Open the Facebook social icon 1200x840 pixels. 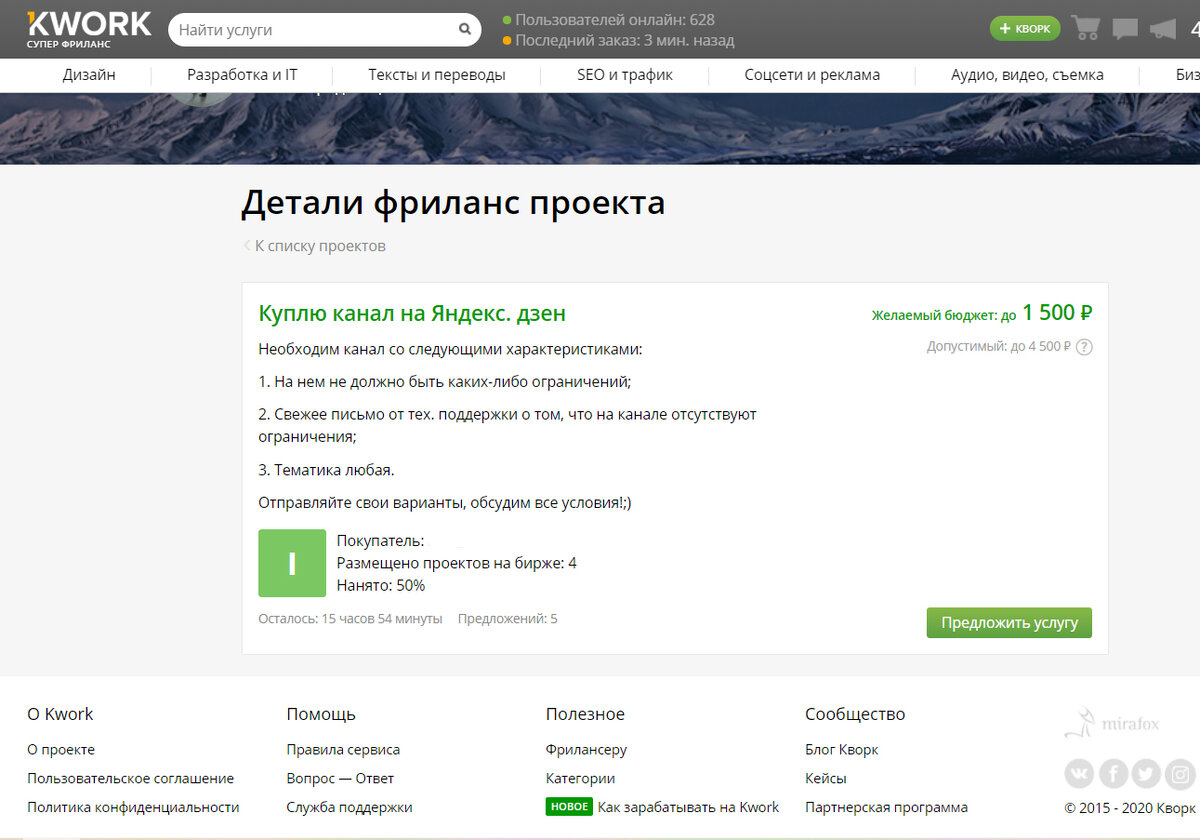pyautogui.click(x=1114, y=774)
